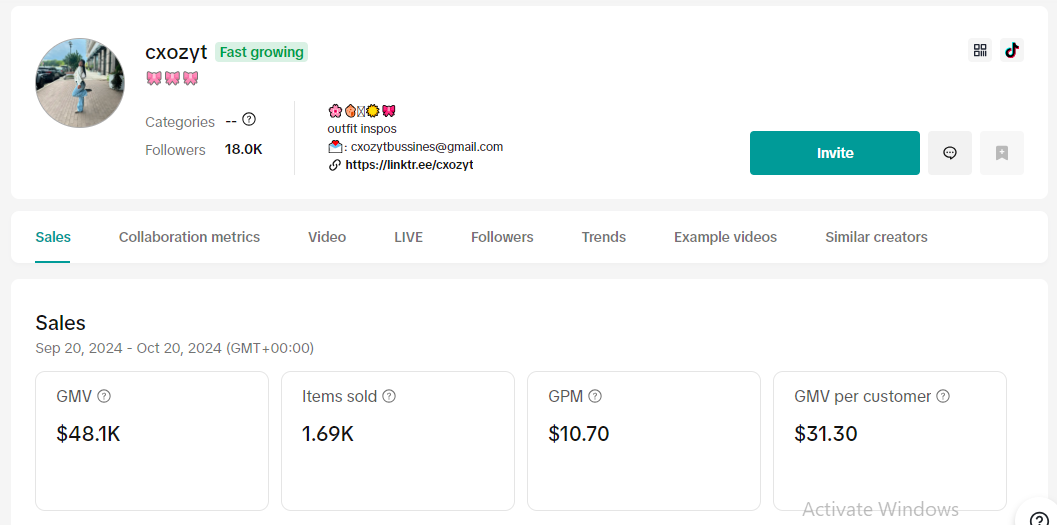1057x525 pixels.
Task: Bookmark this creator with the save icon
Action: tap(1002, 153)
